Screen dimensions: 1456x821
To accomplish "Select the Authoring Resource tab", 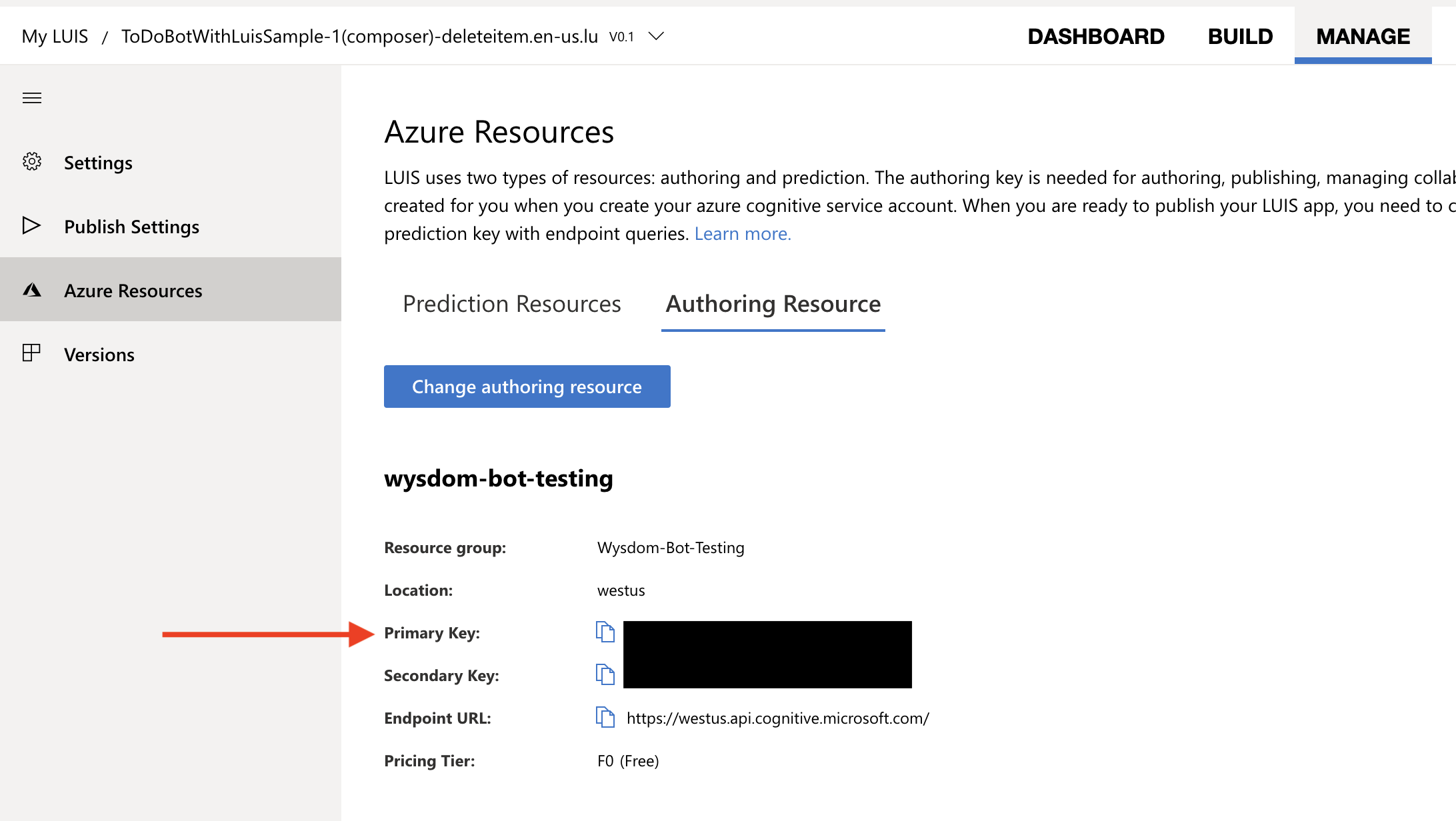I will click(773, 304).
